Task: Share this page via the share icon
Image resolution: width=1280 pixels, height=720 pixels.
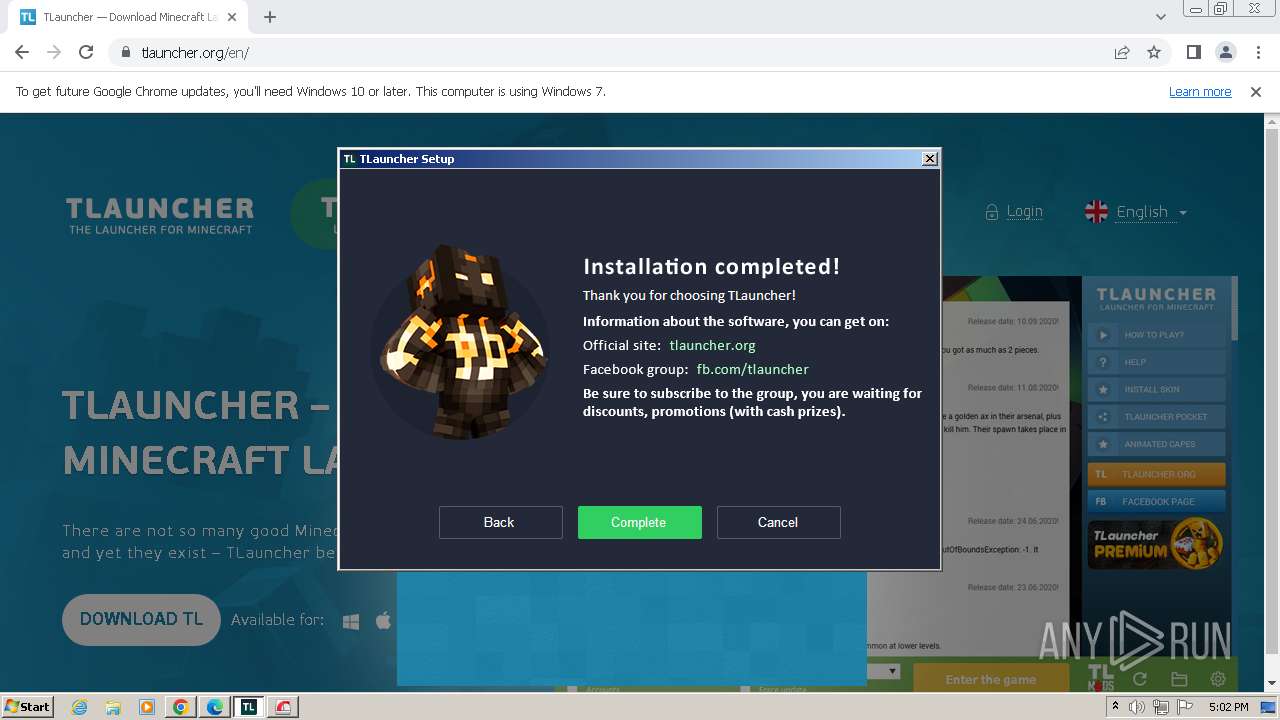Action: (1122, 52)
